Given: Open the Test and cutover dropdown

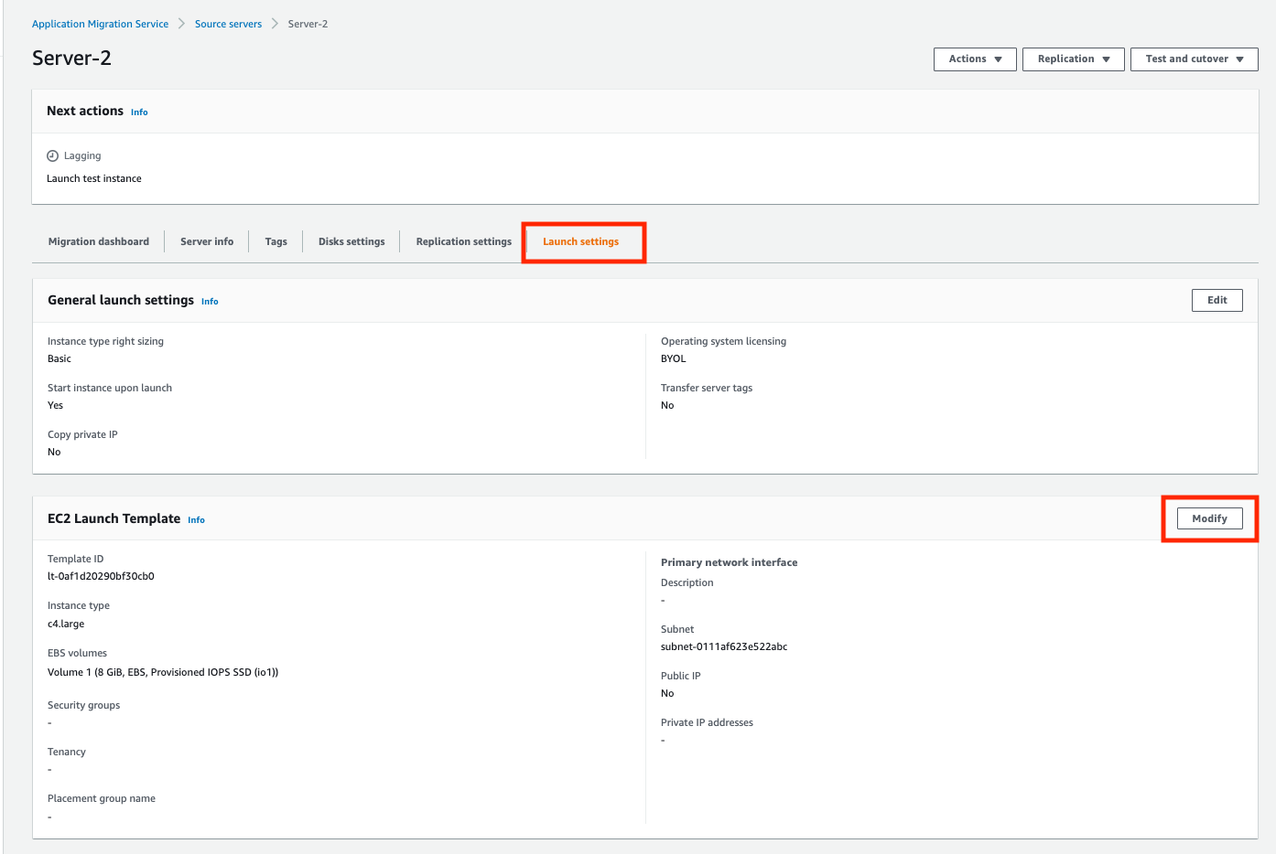Looking at the screenshot, I should (1194, 59).
